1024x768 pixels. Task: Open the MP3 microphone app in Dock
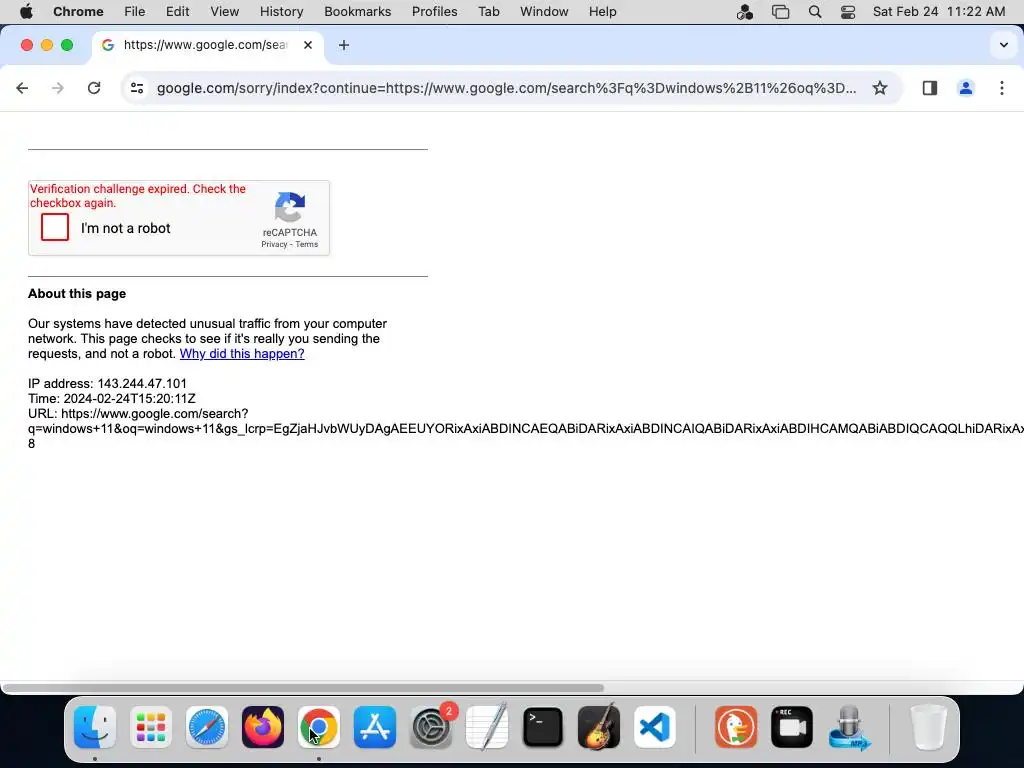pyautogui.click(x=848, y=727)
